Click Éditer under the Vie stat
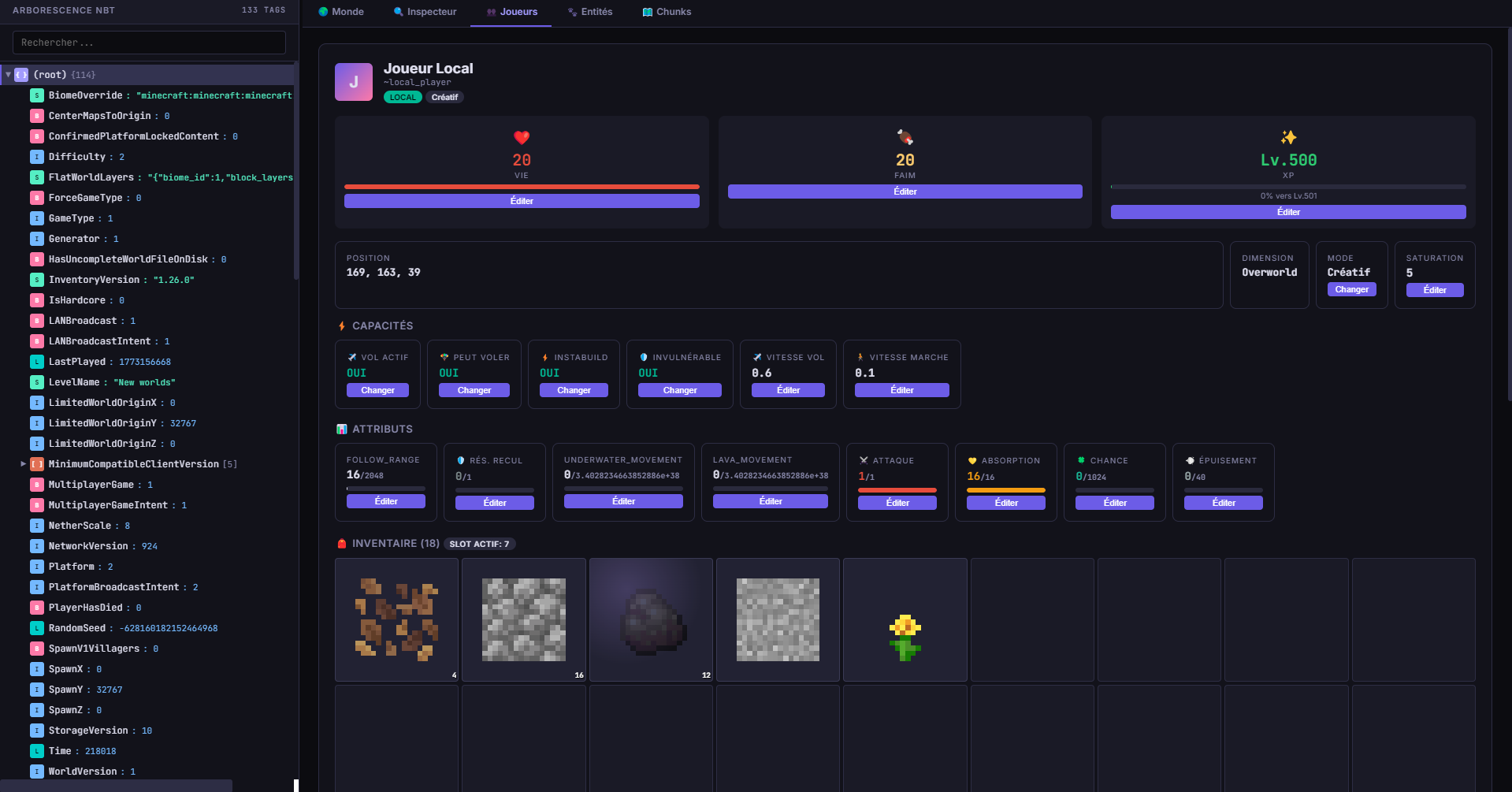Viewport: 1512px width, 792px height. pos(522,201)
